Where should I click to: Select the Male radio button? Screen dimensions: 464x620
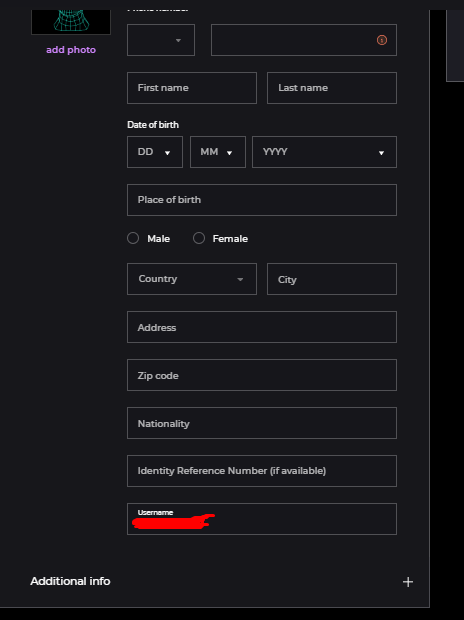tap(133, 238)
